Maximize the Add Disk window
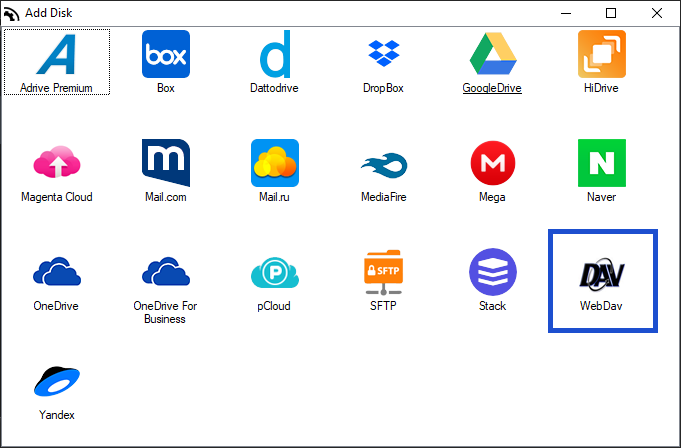Screen dimensions: 681x448 tap(611, 13)
